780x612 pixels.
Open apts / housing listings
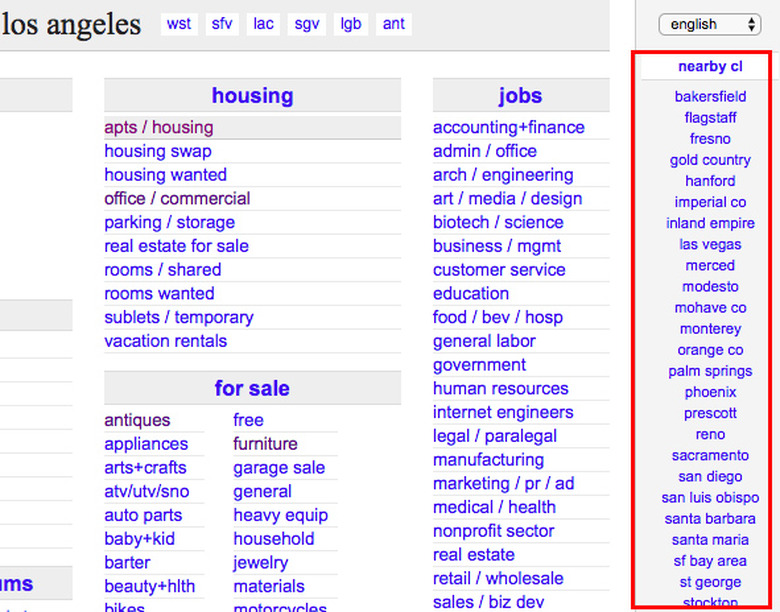pyautogui.click(x=159, y=127)
